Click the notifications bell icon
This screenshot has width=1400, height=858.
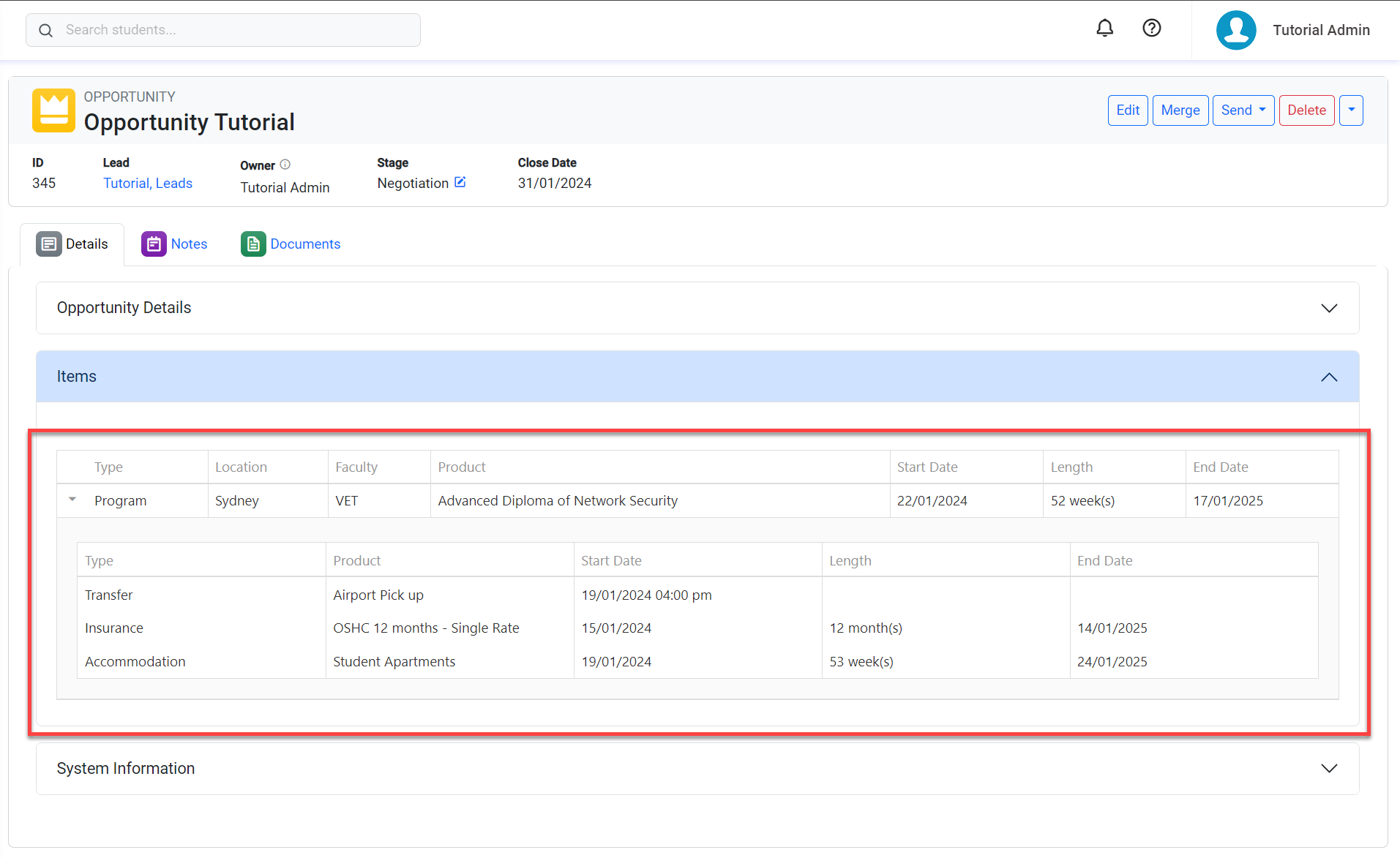[1104, 29]
